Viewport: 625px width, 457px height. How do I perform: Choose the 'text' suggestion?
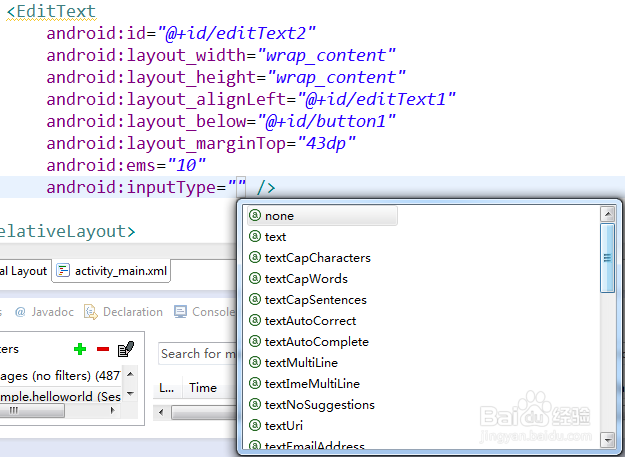[275, 237]
